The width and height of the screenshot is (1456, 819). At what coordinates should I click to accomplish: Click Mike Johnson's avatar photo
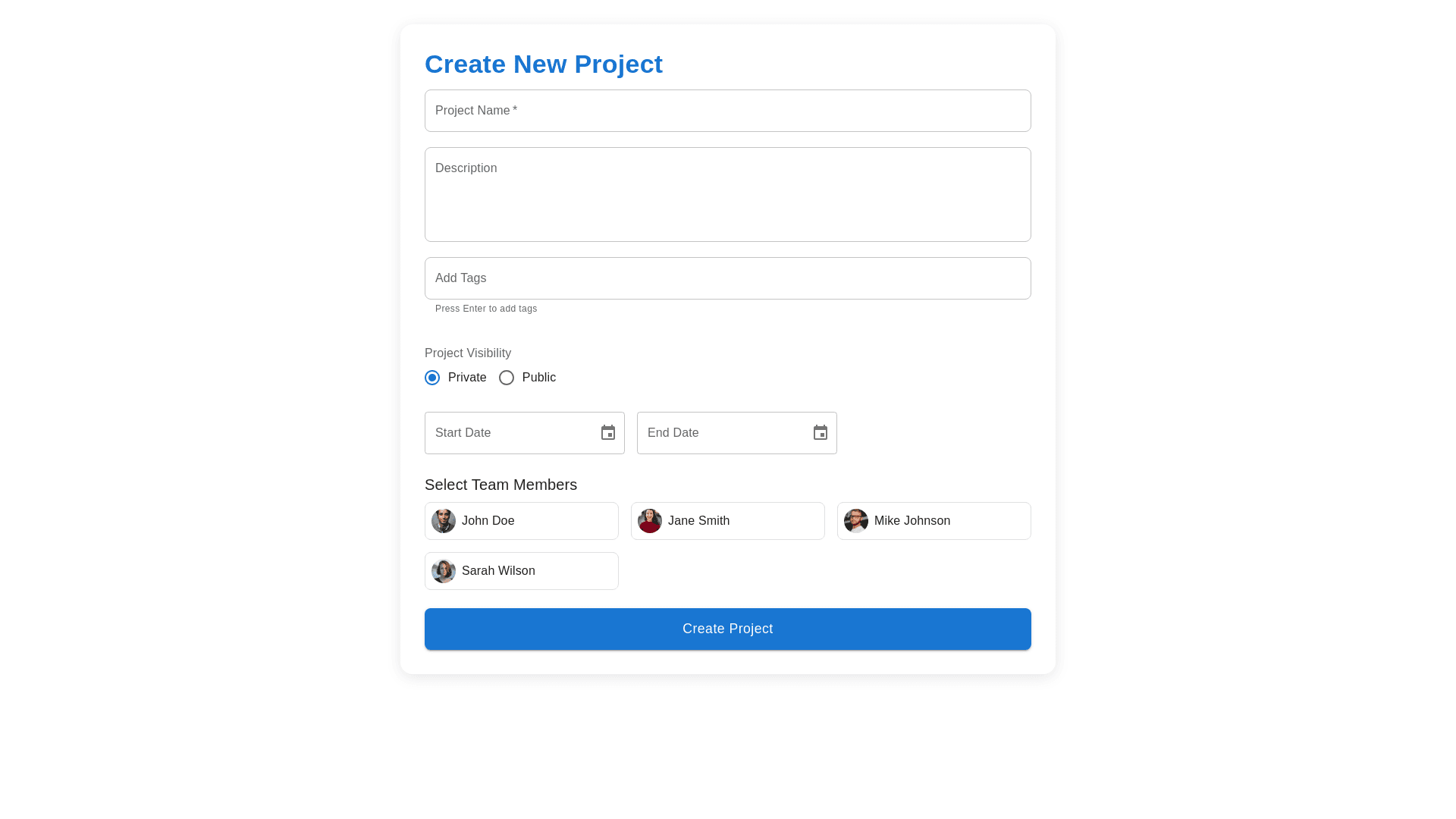(856, 521)
